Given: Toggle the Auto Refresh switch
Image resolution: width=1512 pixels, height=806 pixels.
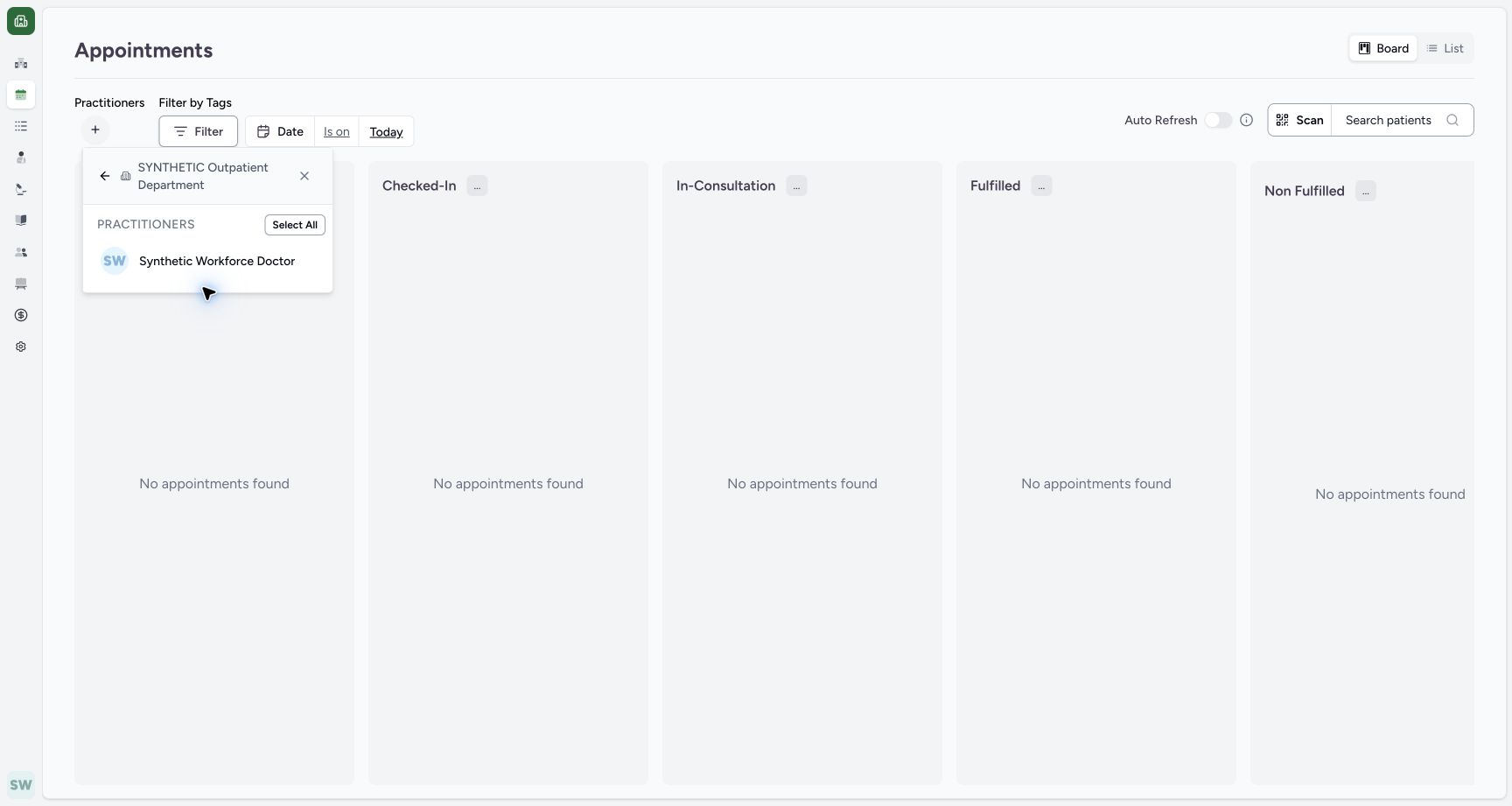Looking at the screenshot, I should click(x=1218, y=120).
